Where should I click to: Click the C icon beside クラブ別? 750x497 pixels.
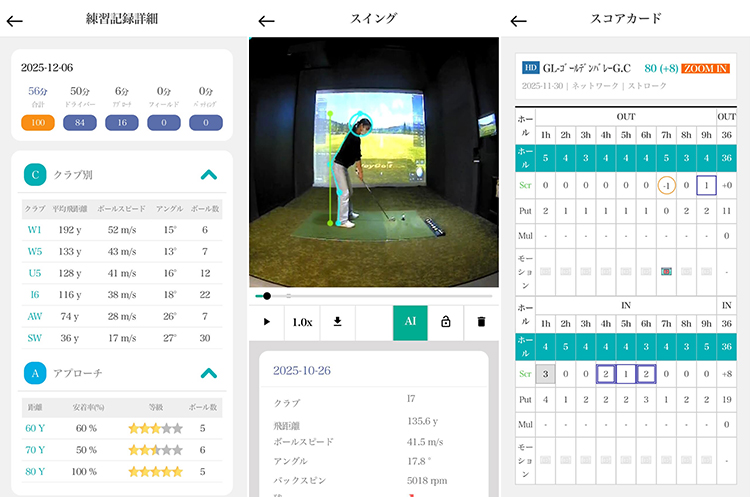coord(35,175)
